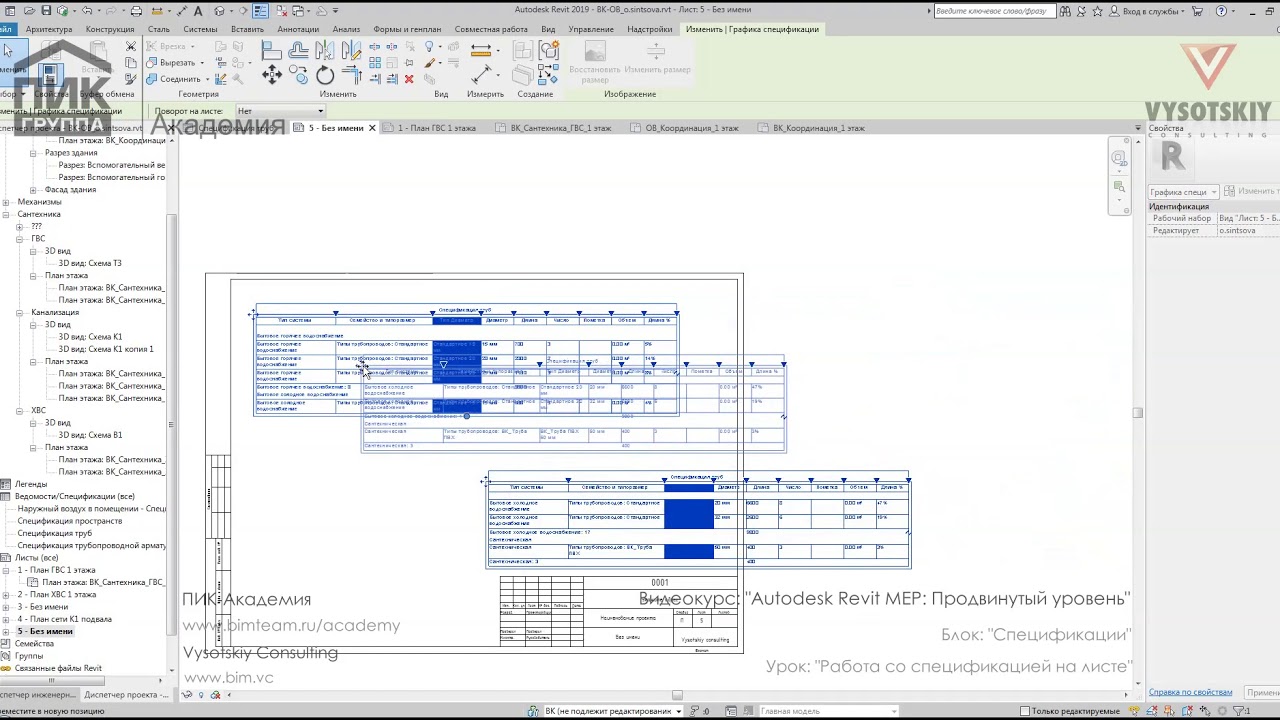Select Связанные файлы Revit in browser
Screen dimensions: 1280x720
pyautogui.click(x=58, y=668)
